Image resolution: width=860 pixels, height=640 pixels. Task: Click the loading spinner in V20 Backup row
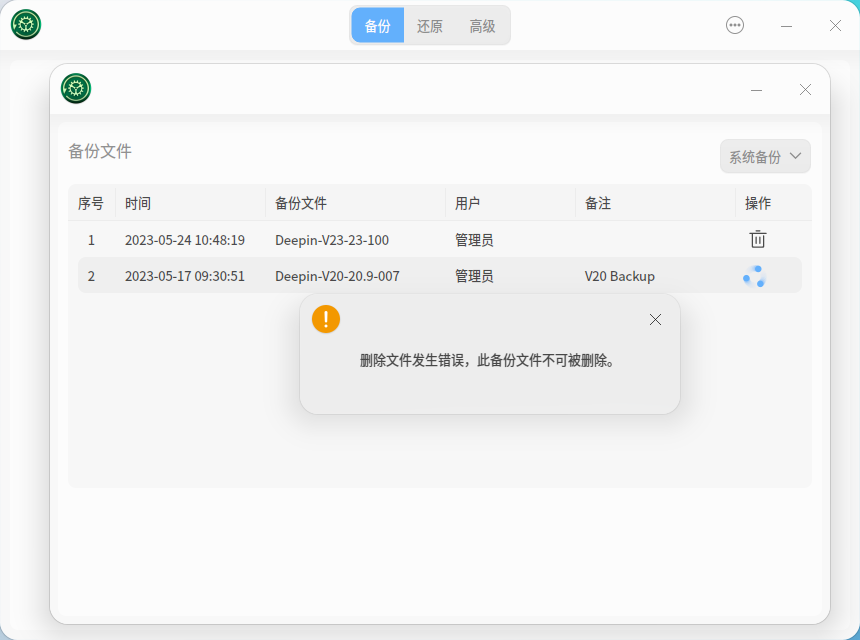754,276
